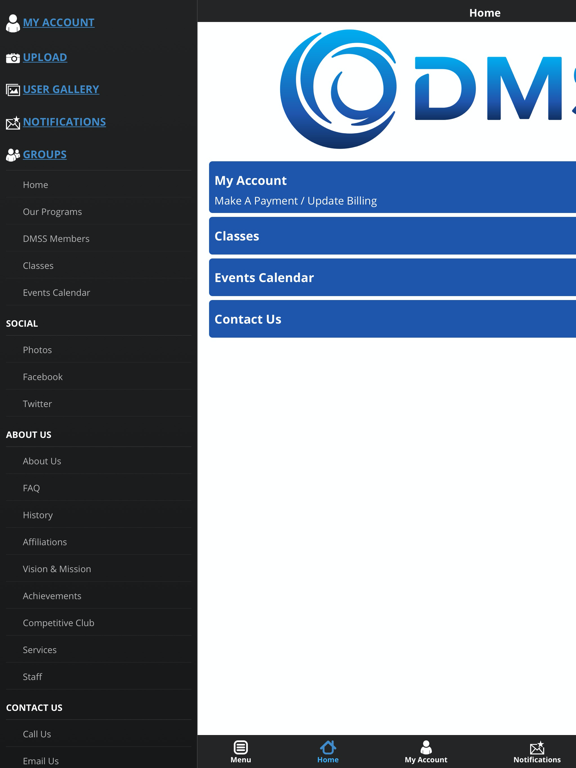Click the My Account person icon in sidebar
The image size is (576, 768).
[13, 23]
